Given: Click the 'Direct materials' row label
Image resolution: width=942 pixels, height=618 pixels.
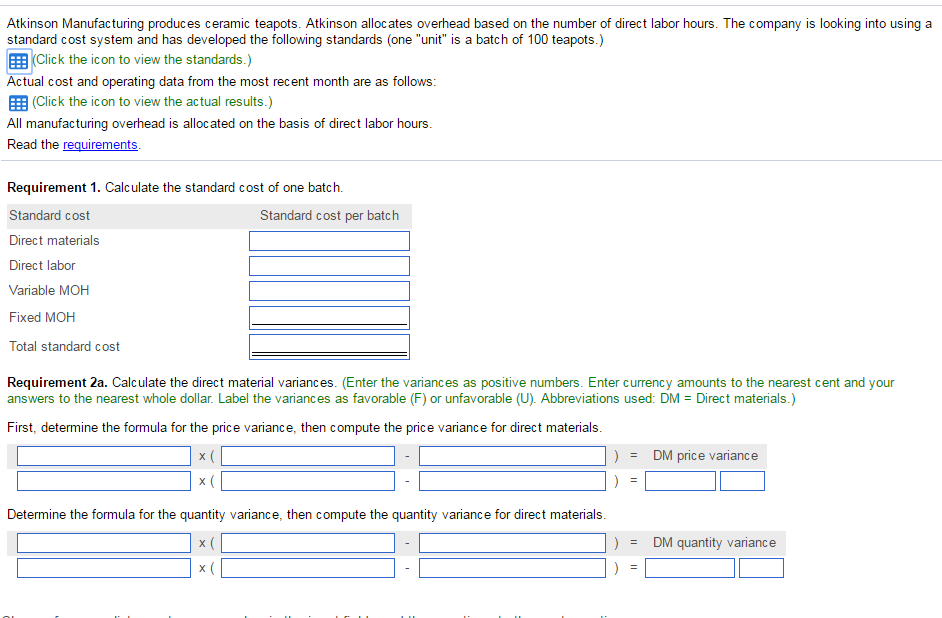Looking at the screenshot, I should [x=54, y=241].
